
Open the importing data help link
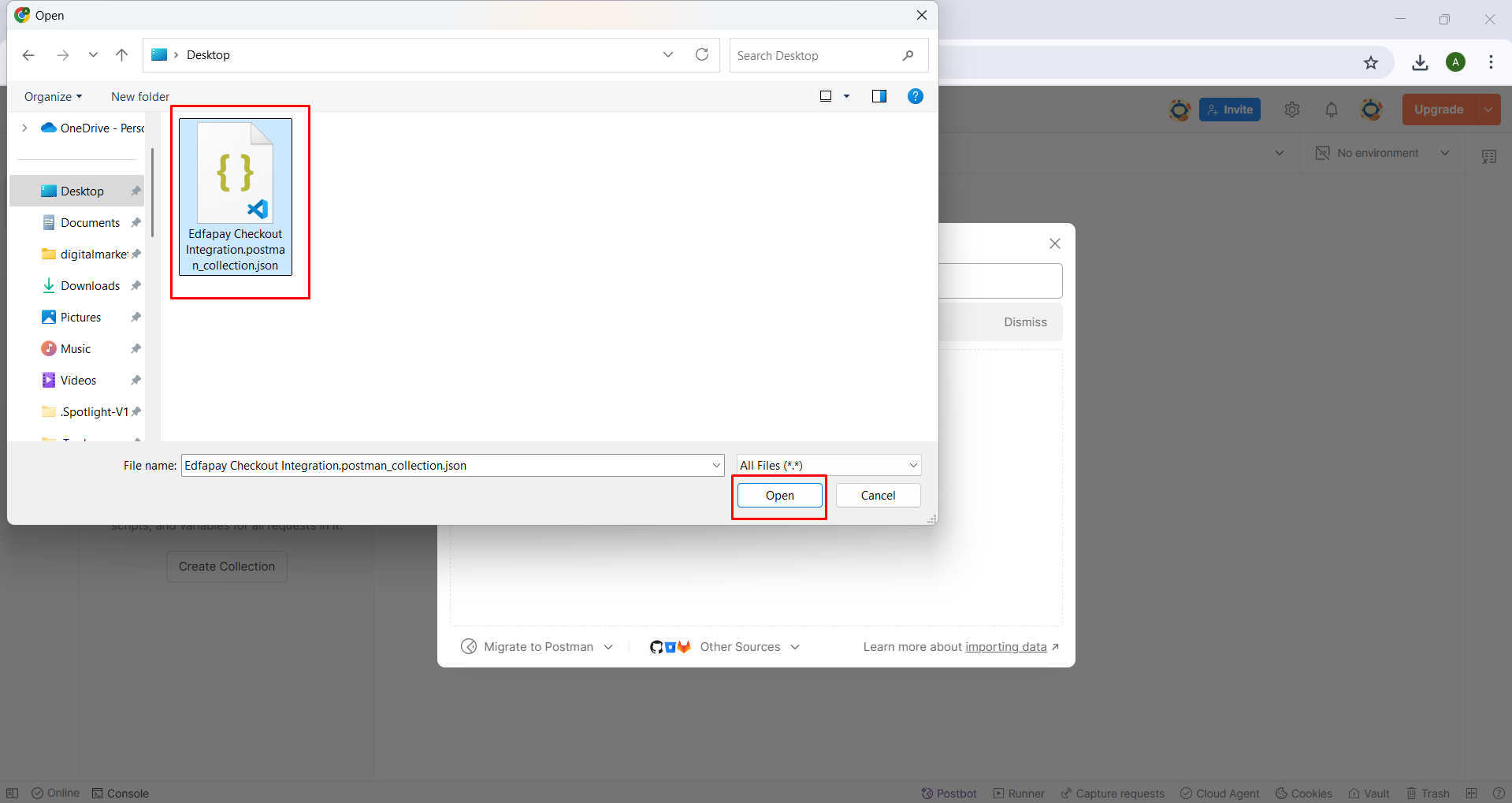coord(1005,647)
